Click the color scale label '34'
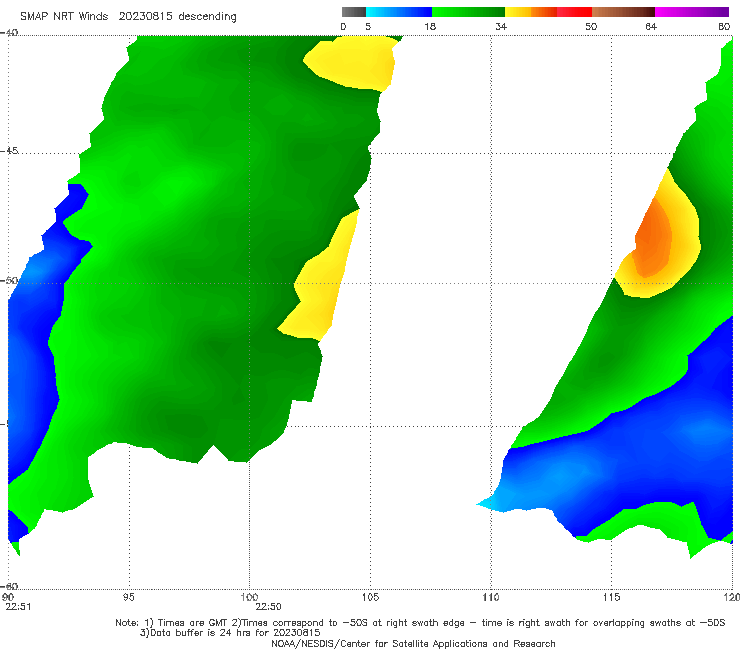Viewport: 740px width, 650px height. (x=501, y=26)
